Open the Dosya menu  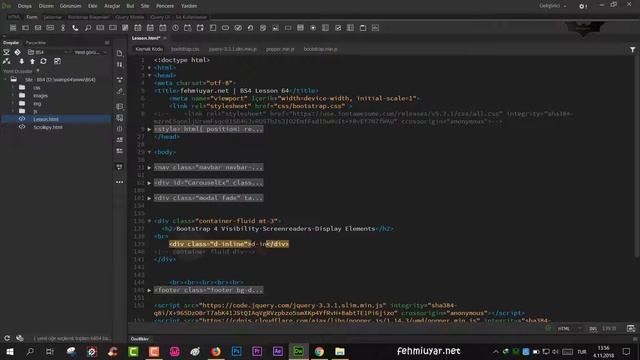pyautogui.click(x=24, y=6)
